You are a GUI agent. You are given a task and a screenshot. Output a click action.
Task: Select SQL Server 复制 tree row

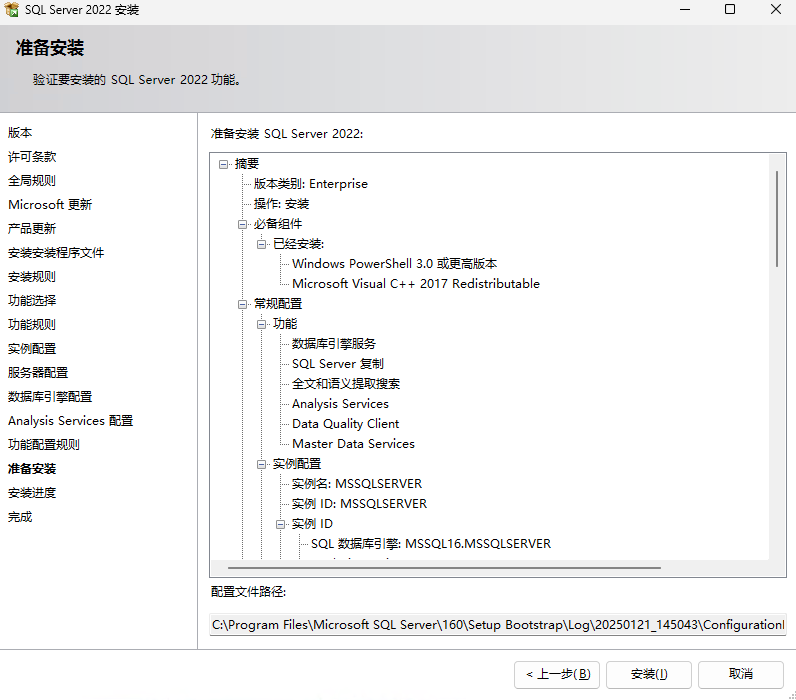point(338,363)
